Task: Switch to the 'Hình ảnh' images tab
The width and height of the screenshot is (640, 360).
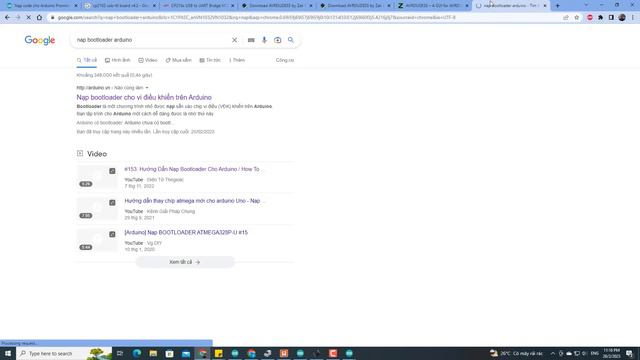Action: [118, 60]
